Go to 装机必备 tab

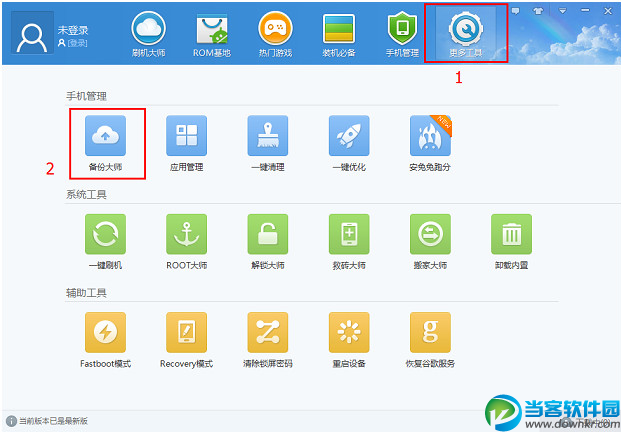tap(339, 35)
